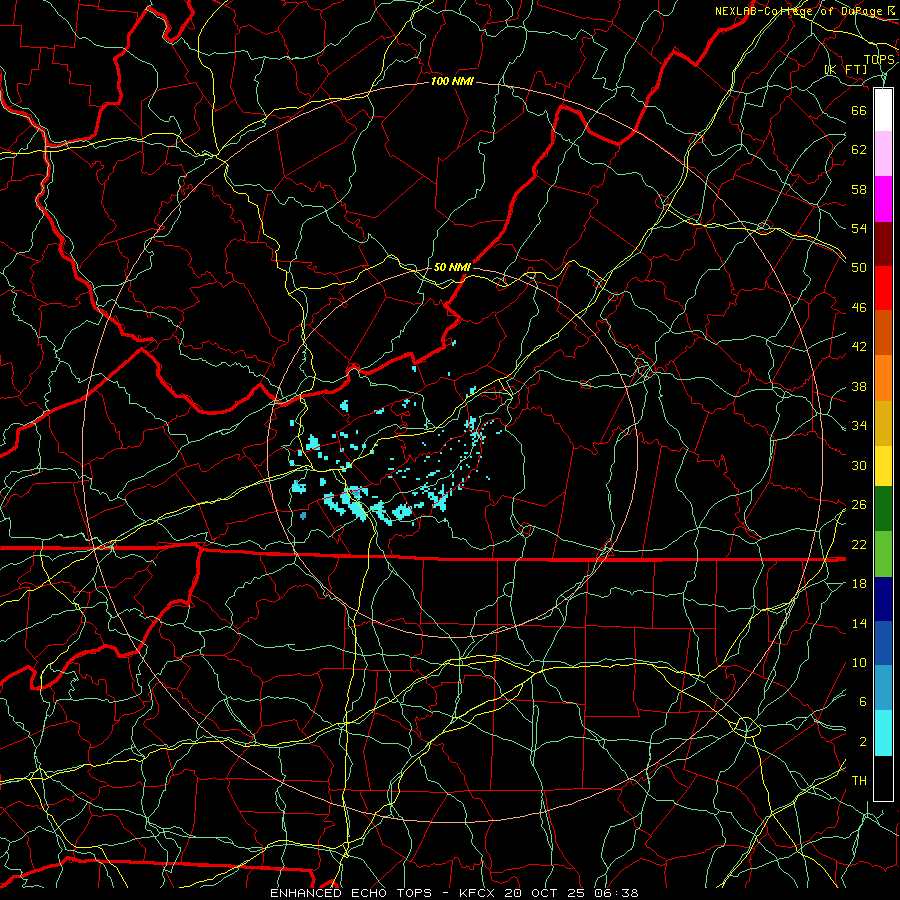Click the 20 OCT 25 date stamp
The width and height of the screenshot is (900, 900).
(x=546, y=893)
